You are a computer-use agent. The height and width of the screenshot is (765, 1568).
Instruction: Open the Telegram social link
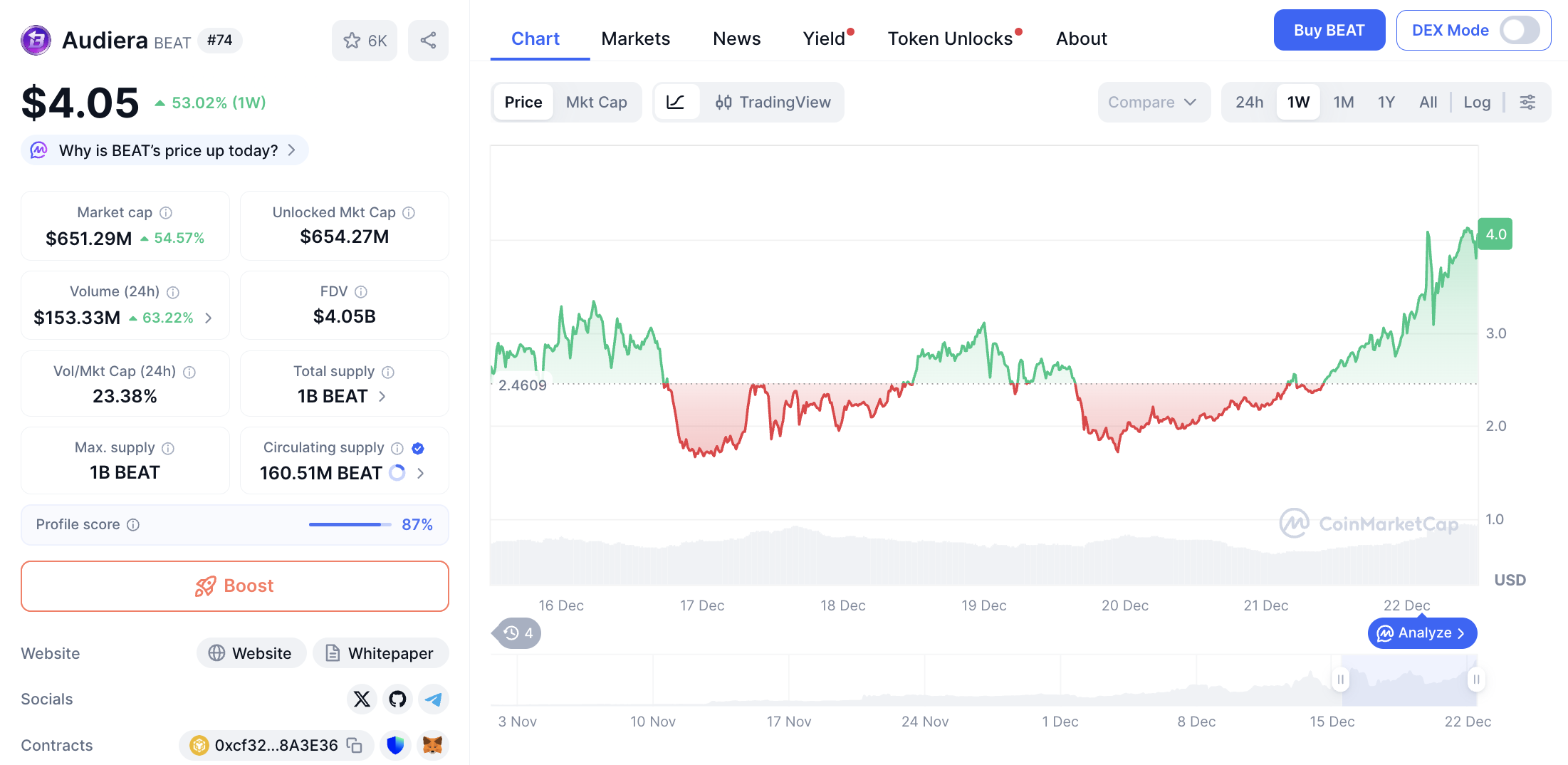433,699
